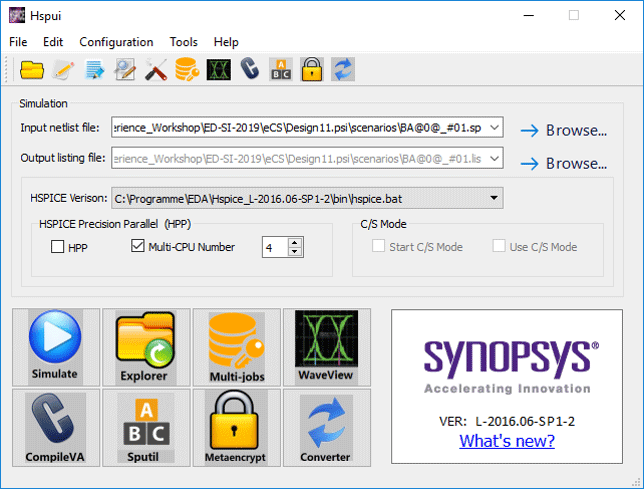Open the Edit menu

pos(53,42)
